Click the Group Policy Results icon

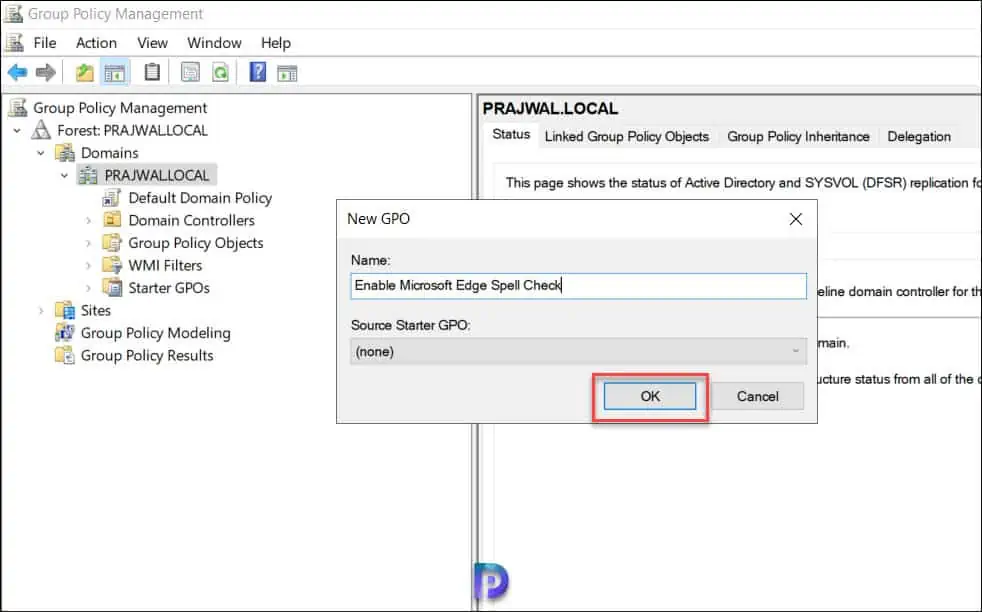click(x=65, y=355)
